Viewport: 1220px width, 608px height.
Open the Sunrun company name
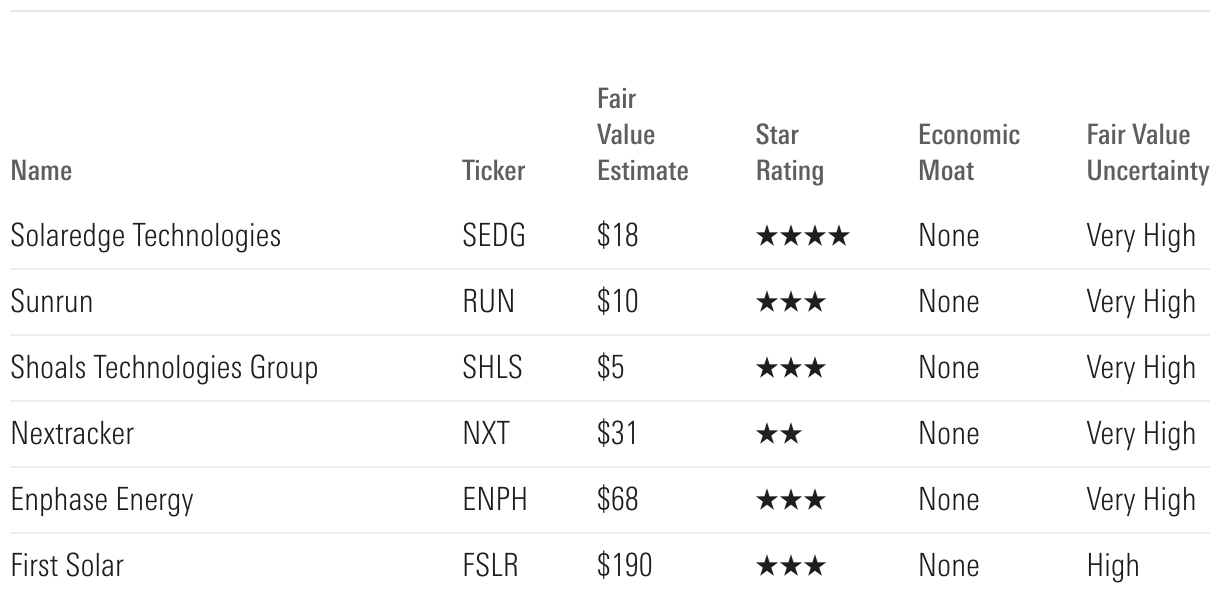(x=51, y=302)
